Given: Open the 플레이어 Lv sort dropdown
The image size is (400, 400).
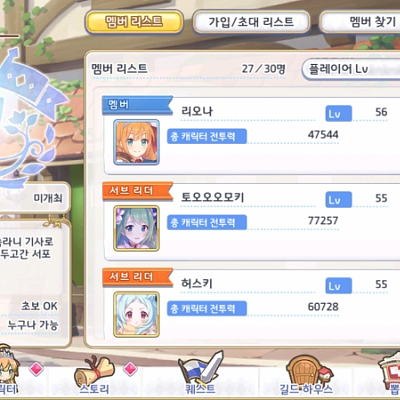Looking at the screenshot, I should (351, 69).
